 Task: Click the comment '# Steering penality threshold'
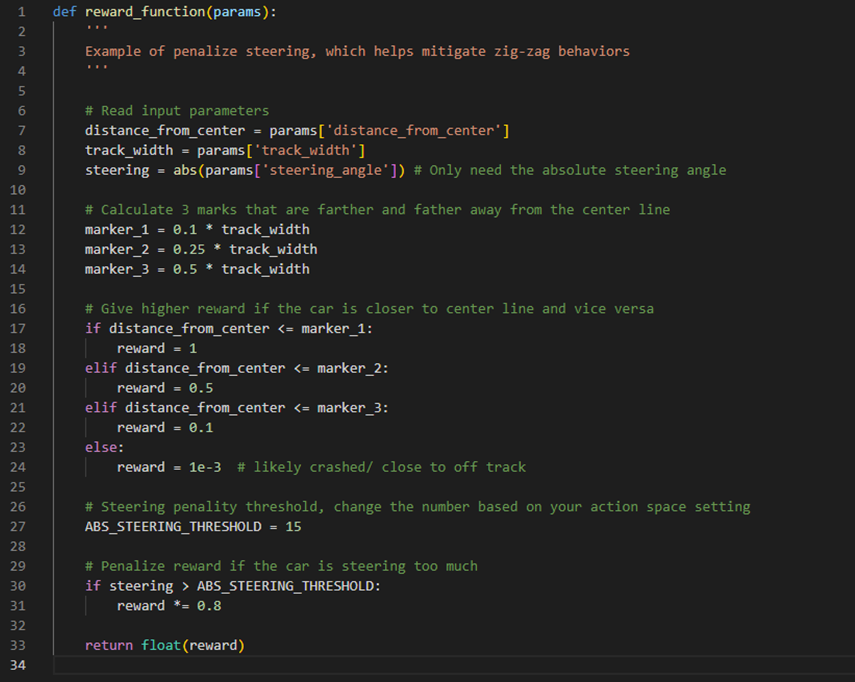[204, 507]
